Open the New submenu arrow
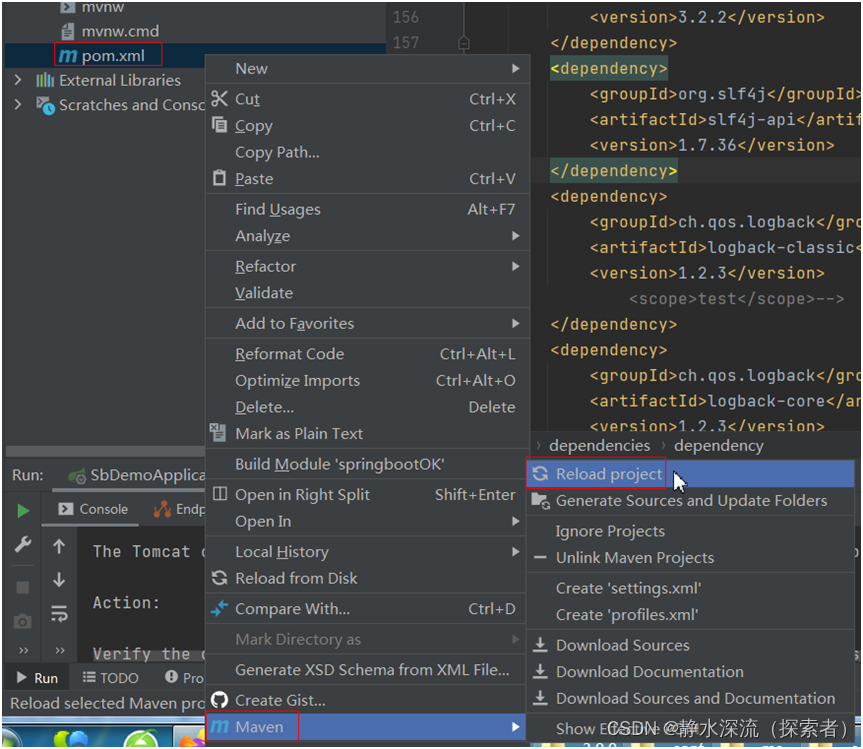 pyautogui.click(x=515, y=68)
